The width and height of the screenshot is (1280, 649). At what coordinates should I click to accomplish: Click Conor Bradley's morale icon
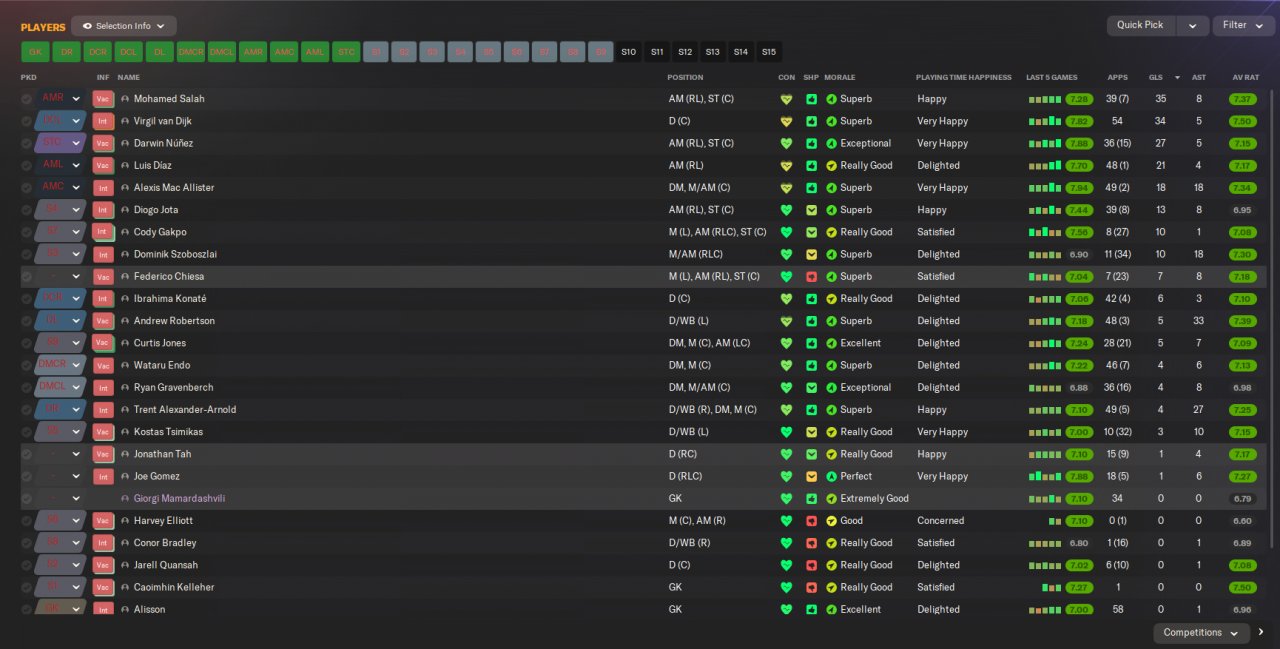(x=832, y=543)
